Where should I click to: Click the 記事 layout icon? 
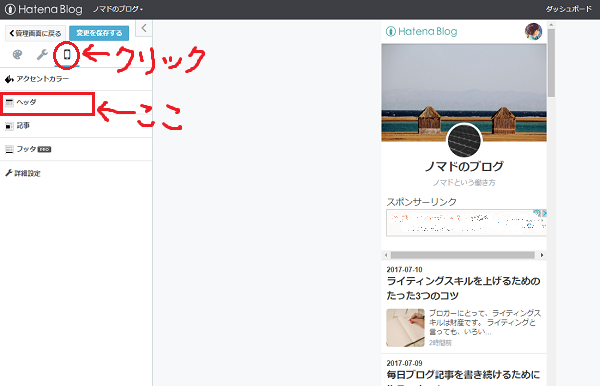(x=9, y=126)
